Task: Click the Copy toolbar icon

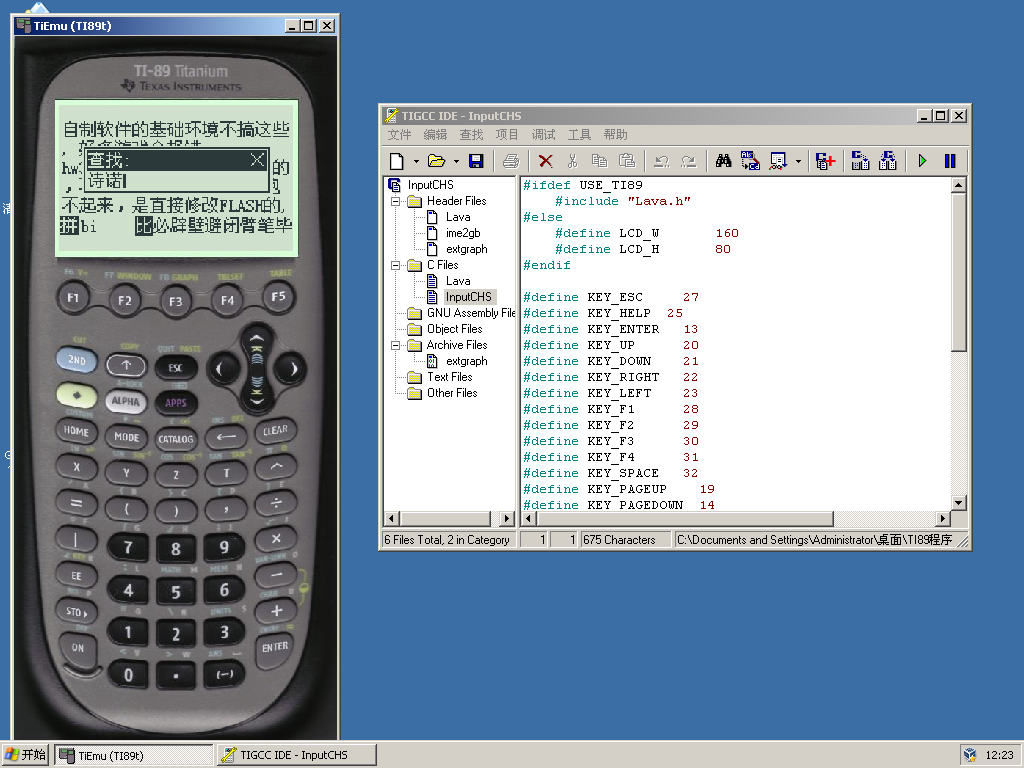Action: (x=599, y=161)
